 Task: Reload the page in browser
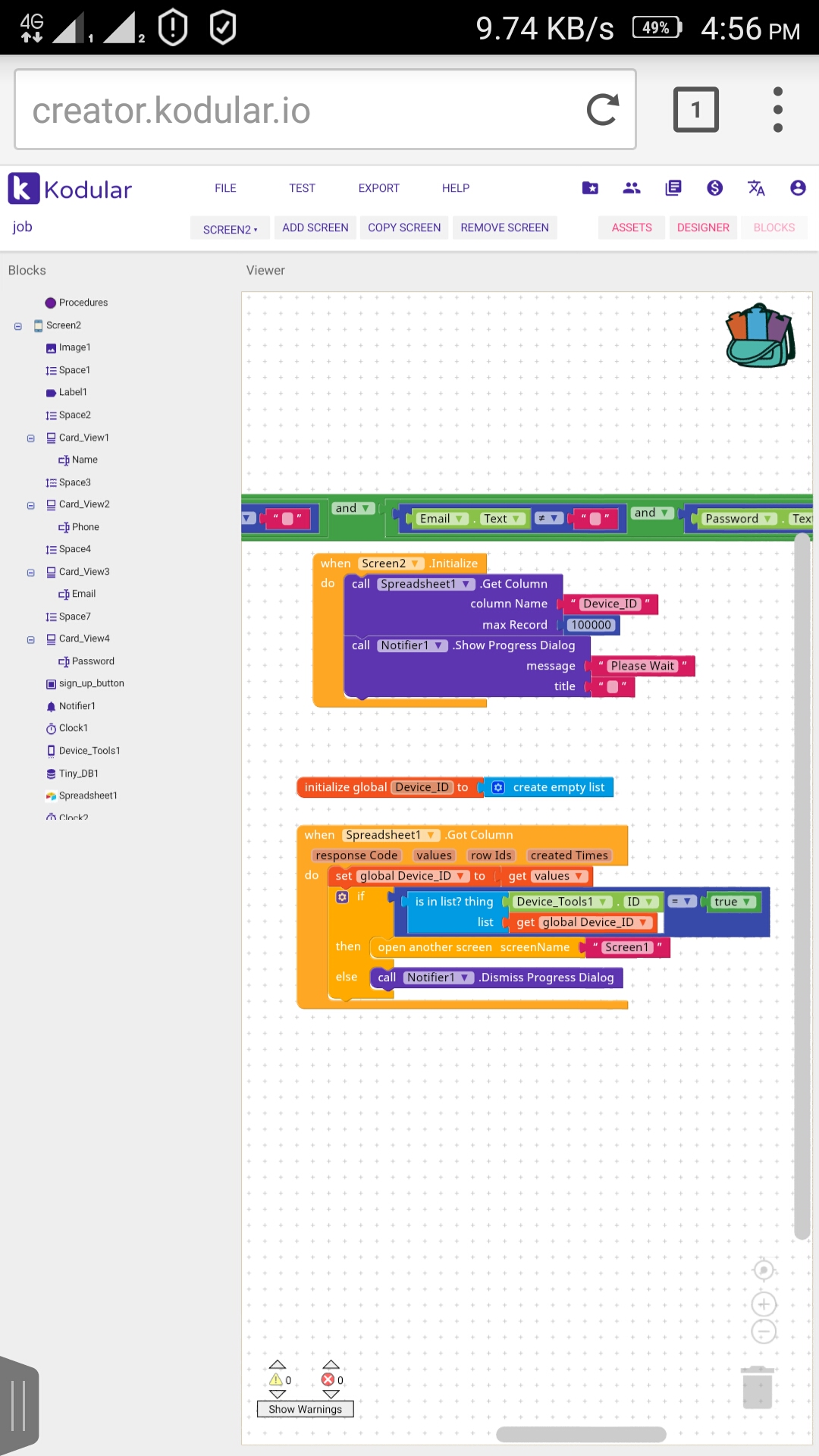point(603,110)
